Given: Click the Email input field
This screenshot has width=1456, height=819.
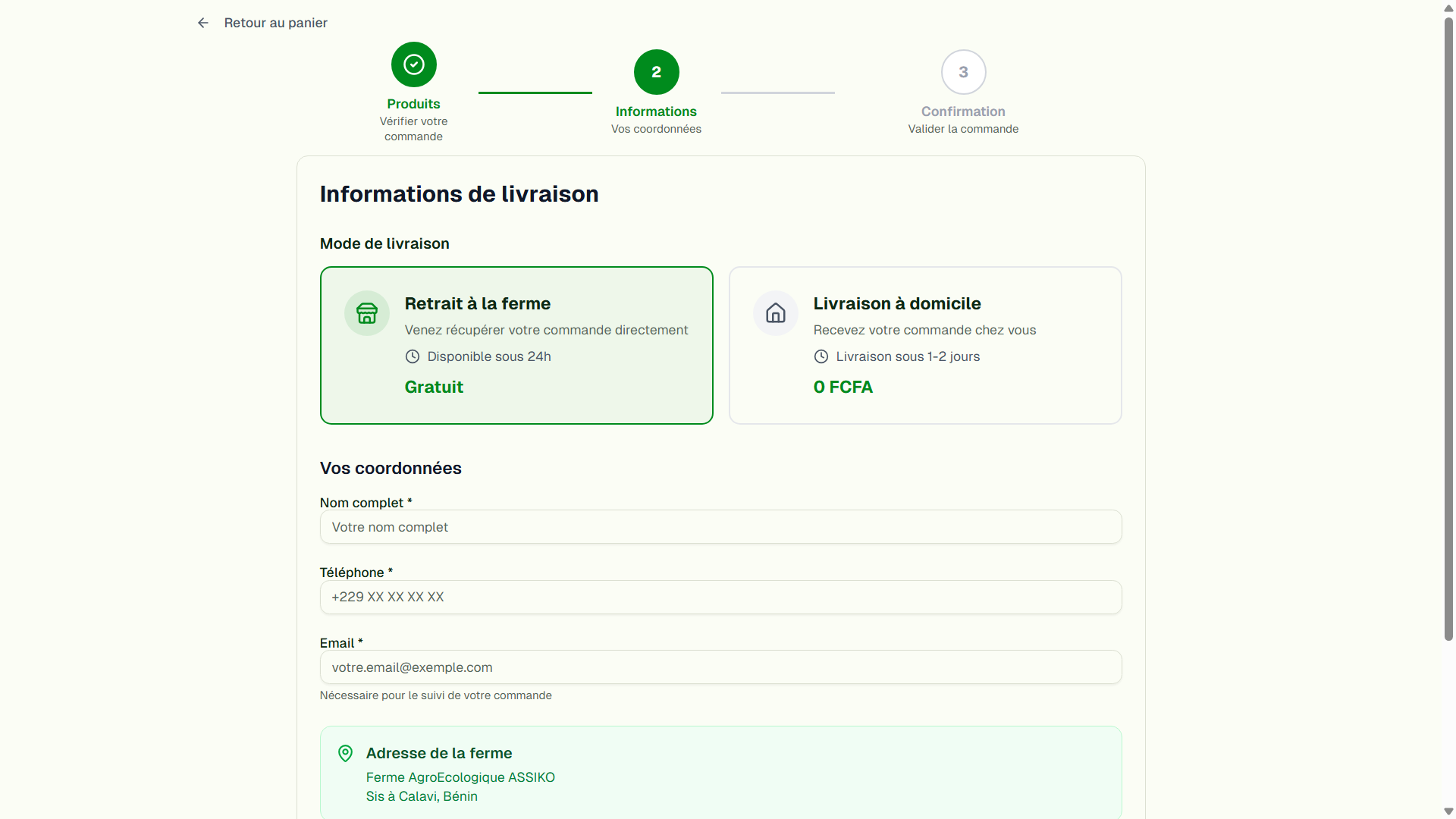Looking at the screenshot, I should click(x=720, y=667).
